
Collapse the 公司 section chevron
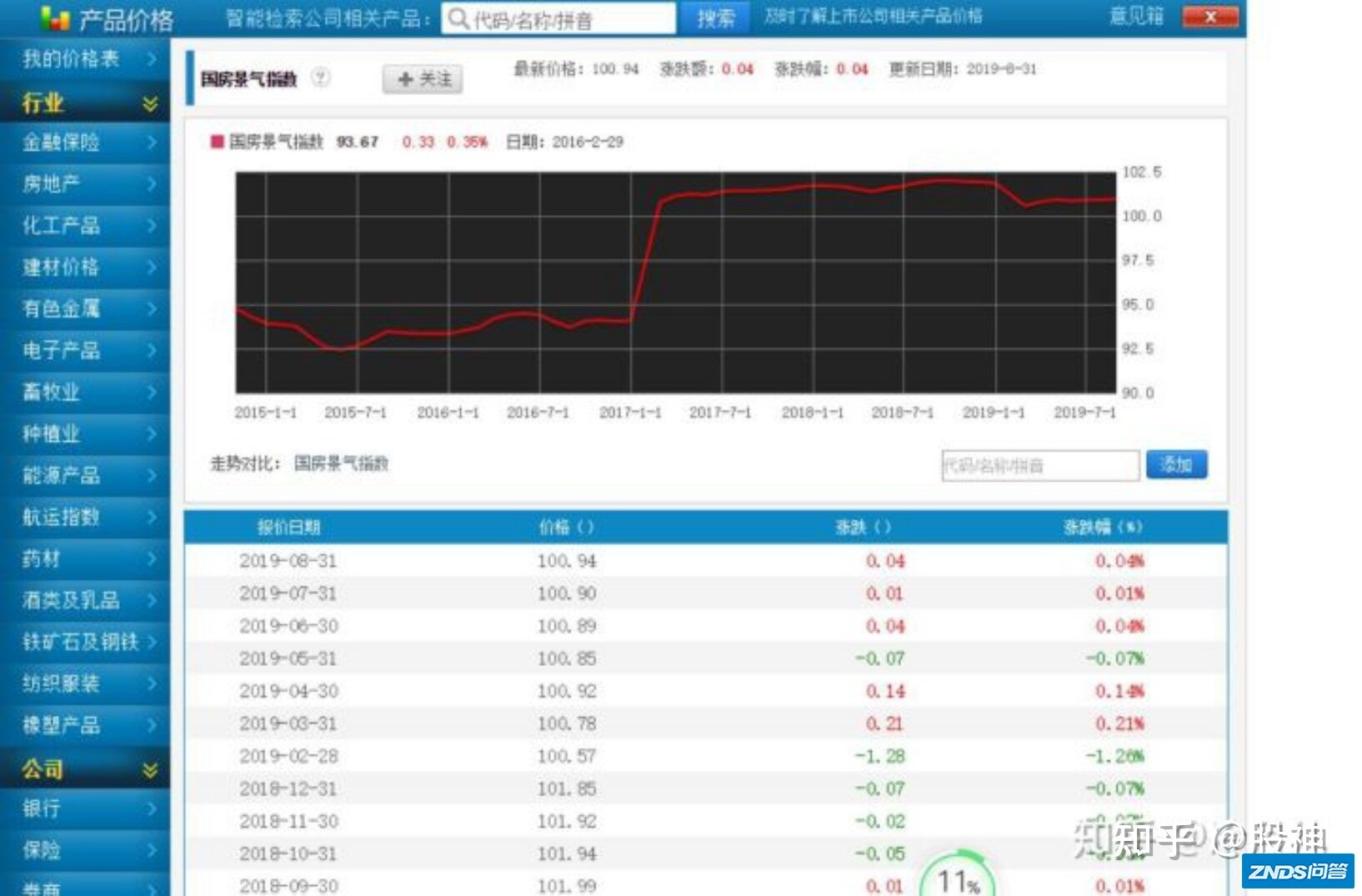[x=150, y=768]
